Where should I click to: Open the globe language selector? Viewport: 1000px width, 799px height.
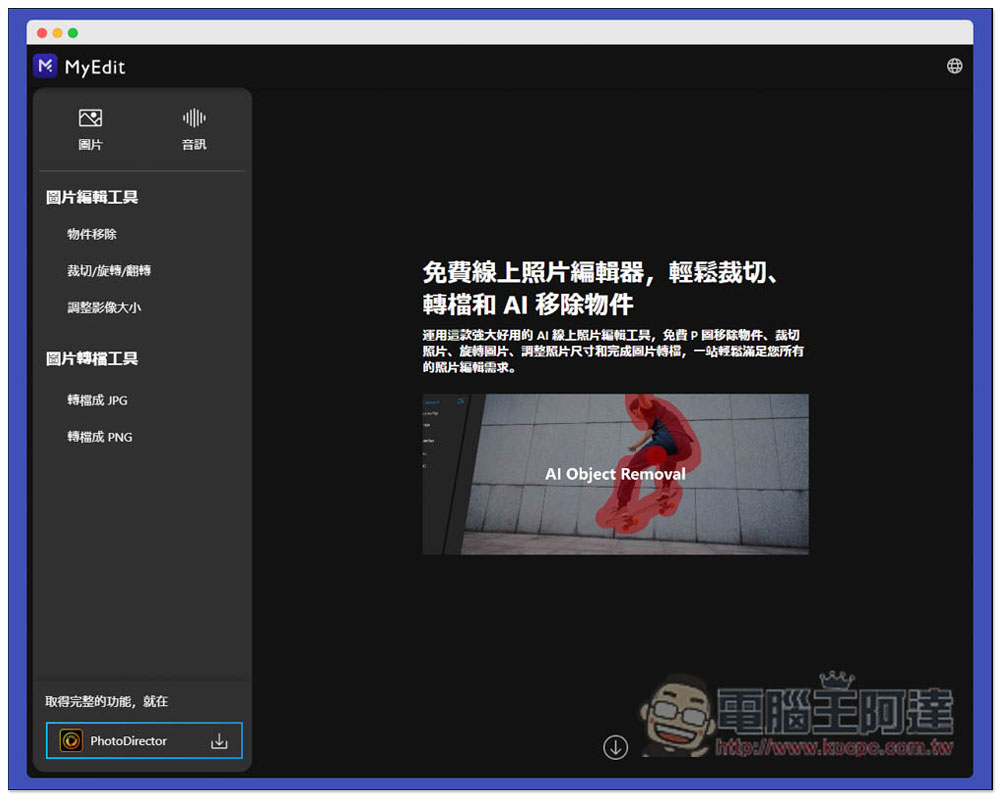(954, 66)
